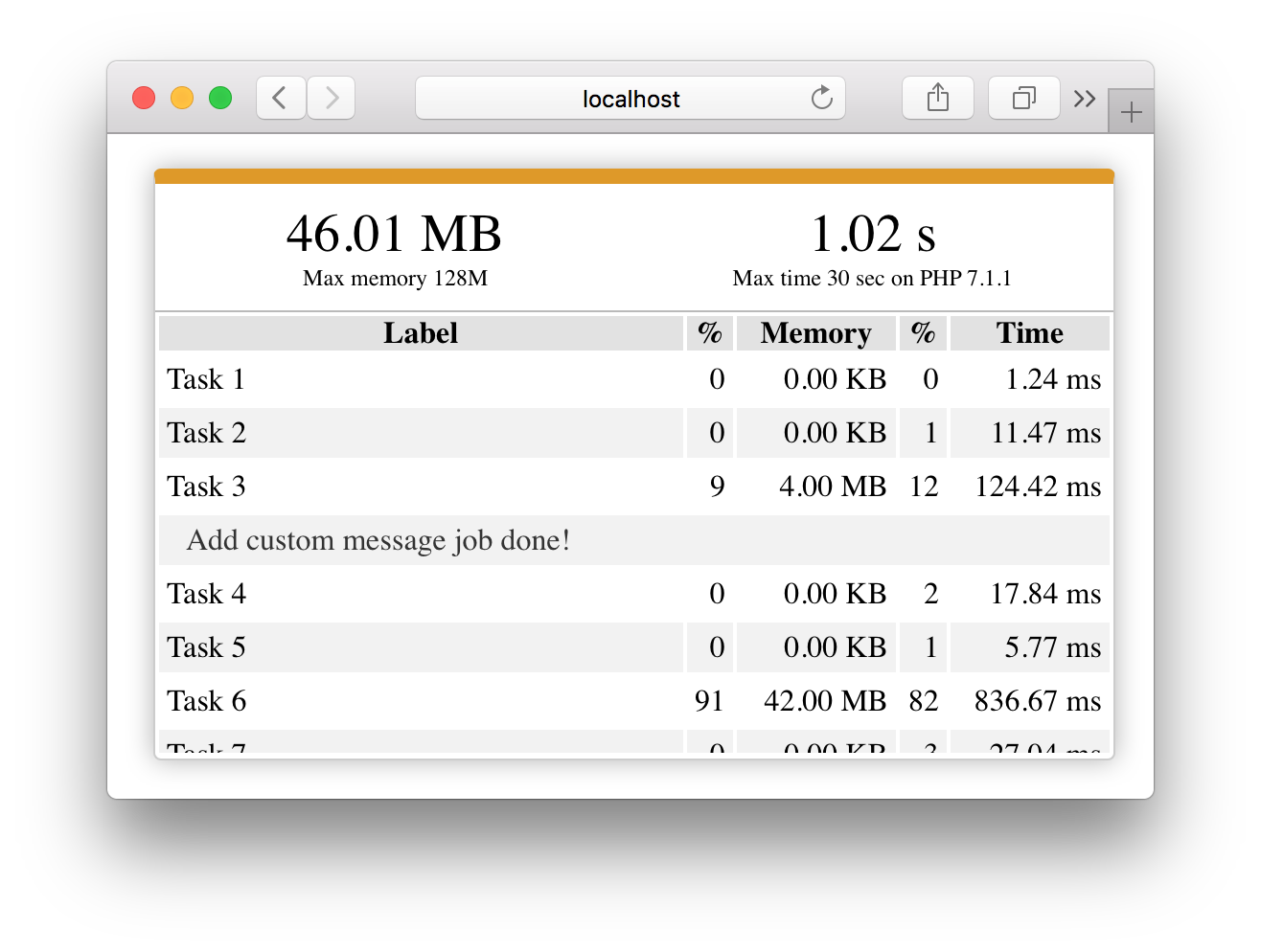Open the Share menu icon
Viewport: 1261px width, 952px height.
click(x=938, y=98)
